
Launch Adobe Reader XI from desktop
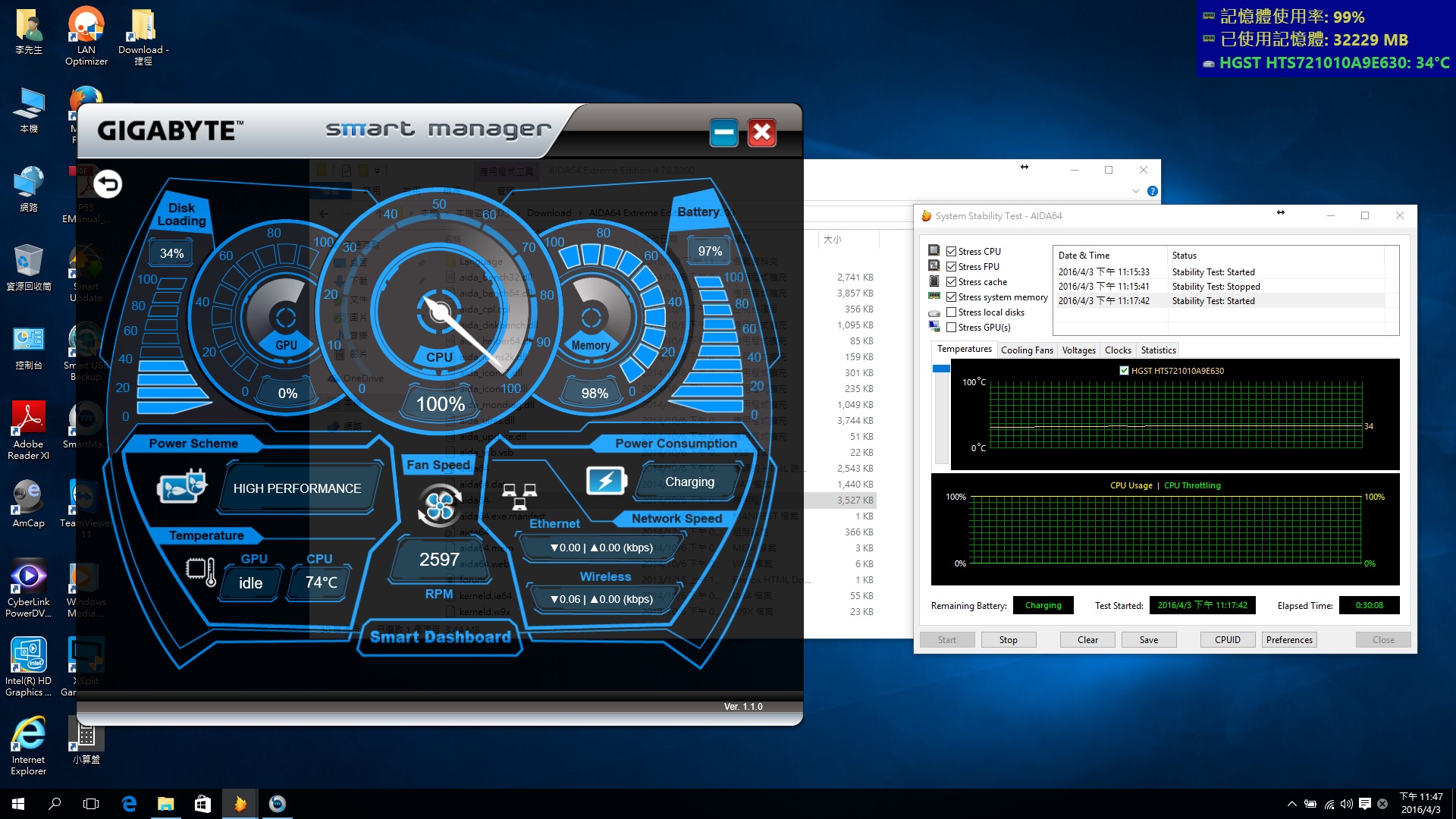(29, 431)
